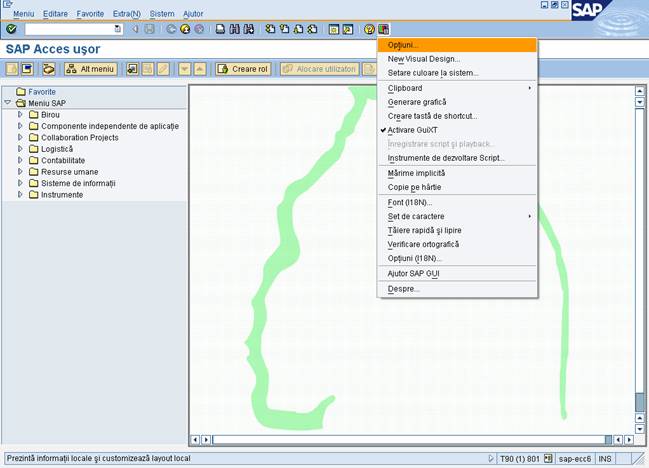Click the User Menu icon
The height and width of the screenshot is (468, 649).
[x=12, y=69]
